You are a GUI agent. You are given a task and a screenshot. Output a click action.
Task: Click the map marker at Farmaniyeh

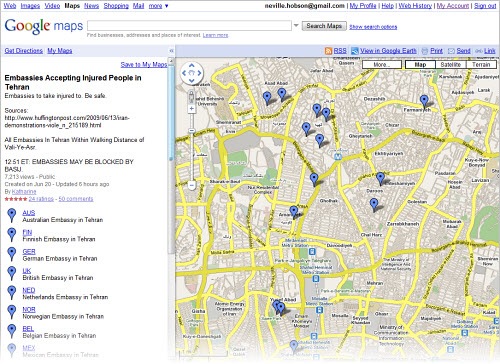click(x=424, y=101)
